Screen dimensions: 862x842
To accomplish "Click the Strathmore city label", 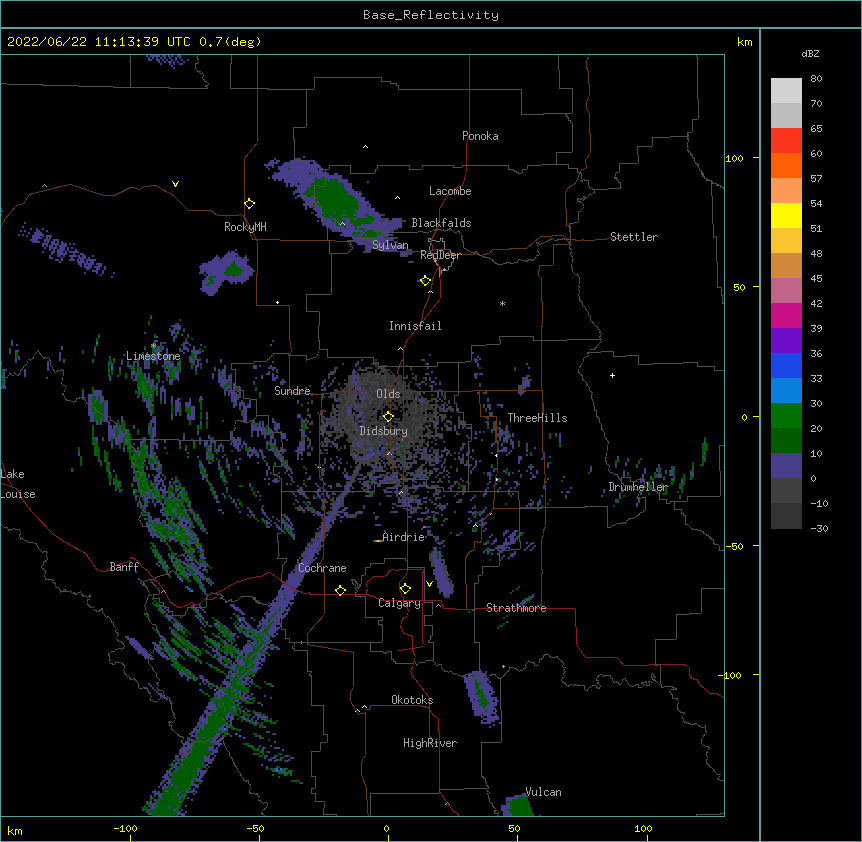I will (x=516, y=608).
